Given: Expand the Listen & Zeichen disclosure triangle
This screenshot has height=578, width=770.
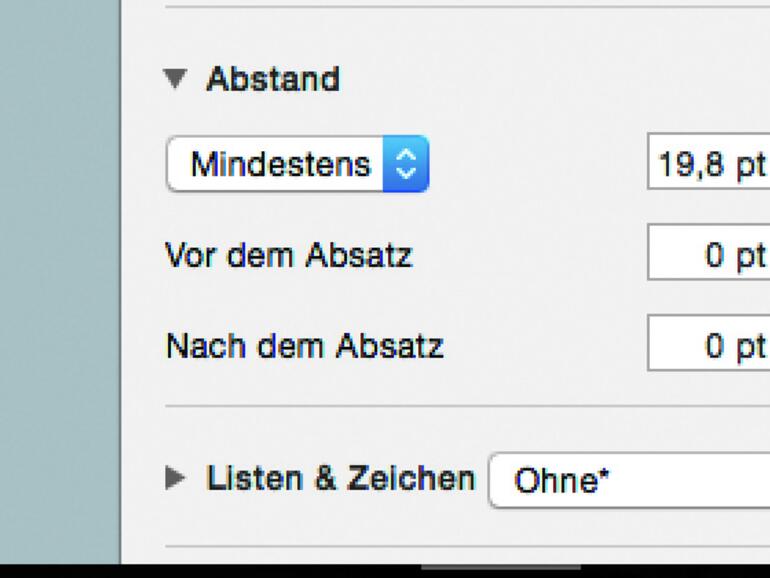Looking at the screenshot, I should 176,479.
